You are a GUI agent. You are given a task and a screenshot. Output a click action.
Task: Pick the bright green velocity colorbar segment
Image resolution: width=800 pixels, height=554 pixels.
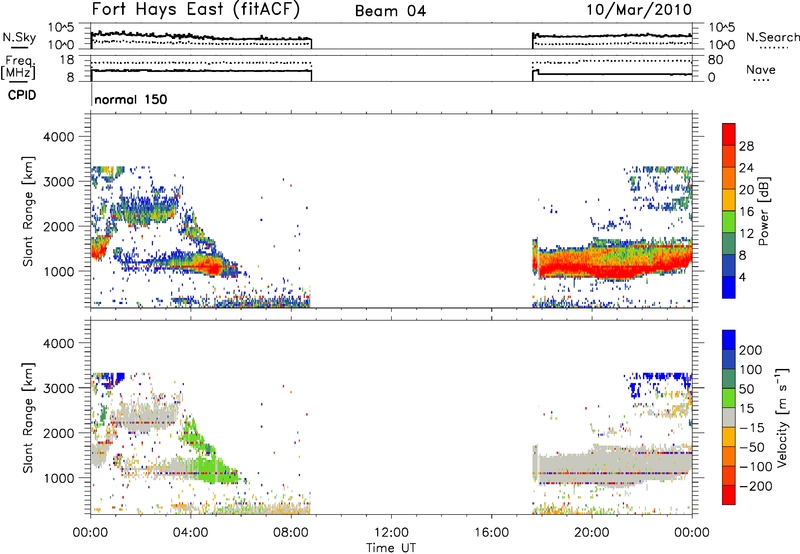729,398
